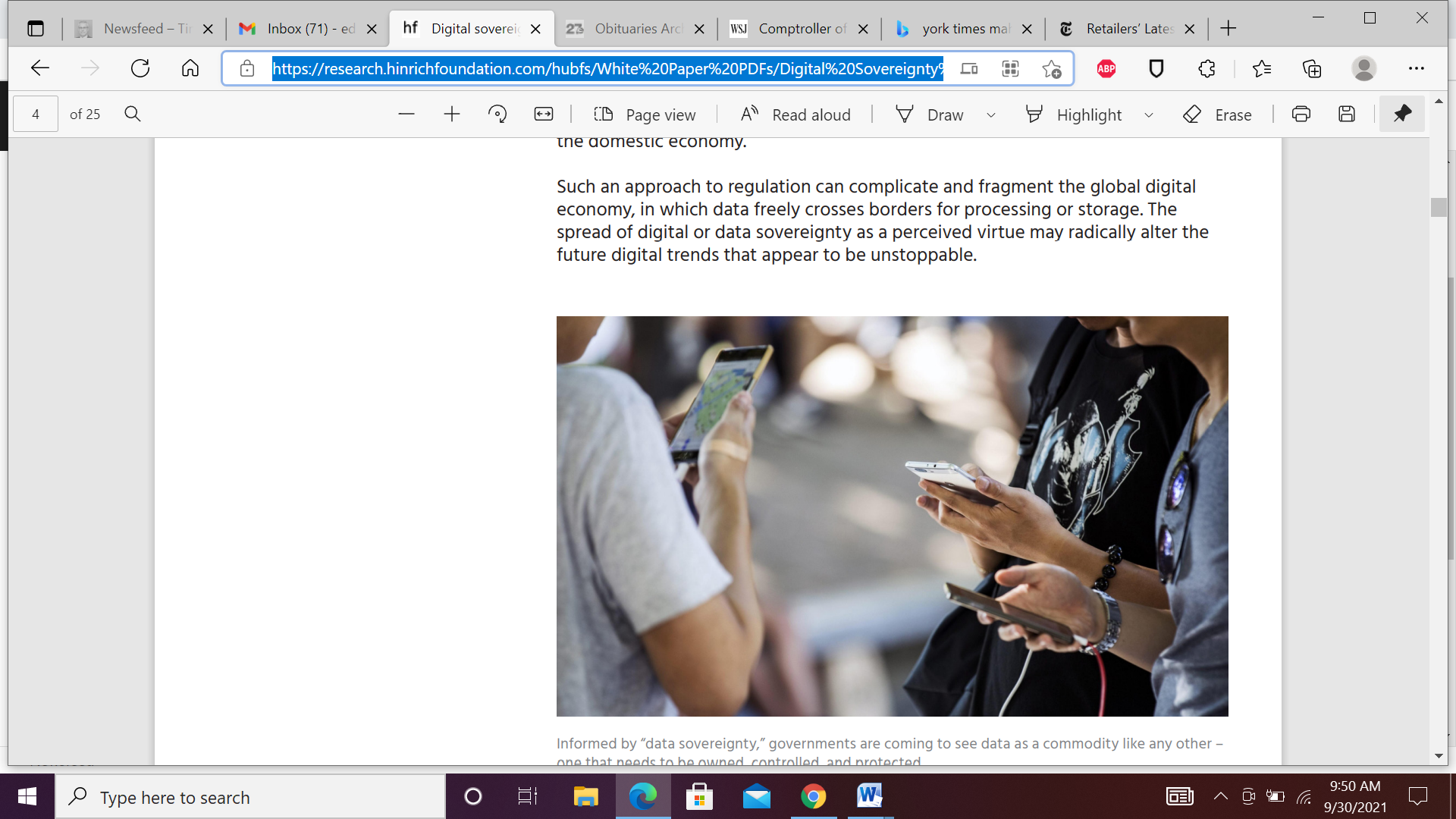The width and height of the screenshot is (1456, 819).
Task: Zoom in using the plus icon
Action: coord(452,115)
